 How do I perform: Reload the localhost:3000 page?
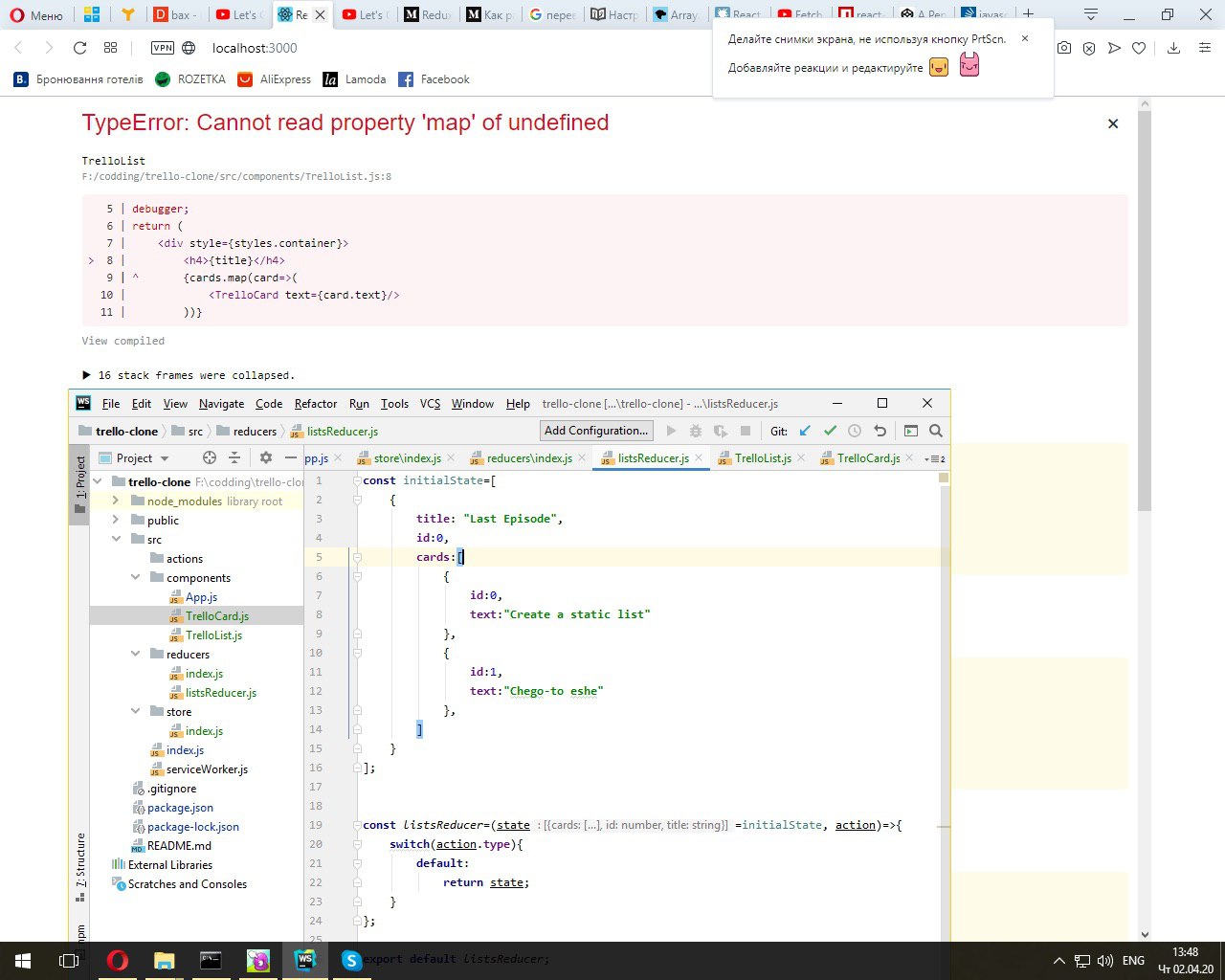pyautogui.click(x=80, y=48)
